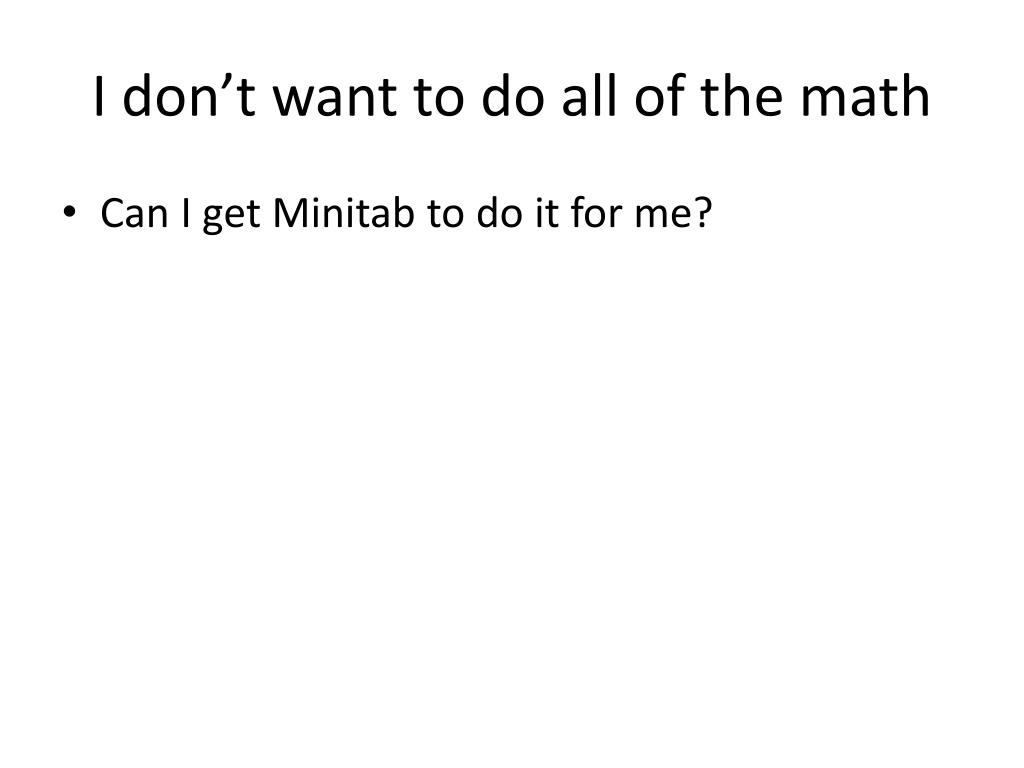Click the word "want" in the title
The image size is (1024, 768).
pyautogui.click(x=335, y=99)
